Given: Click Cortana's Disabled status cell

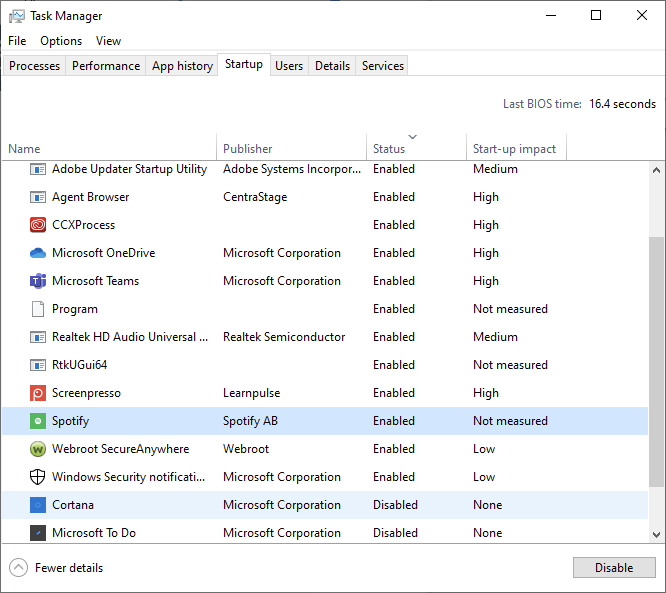Looking at the screenshot, I should (395, 505).
